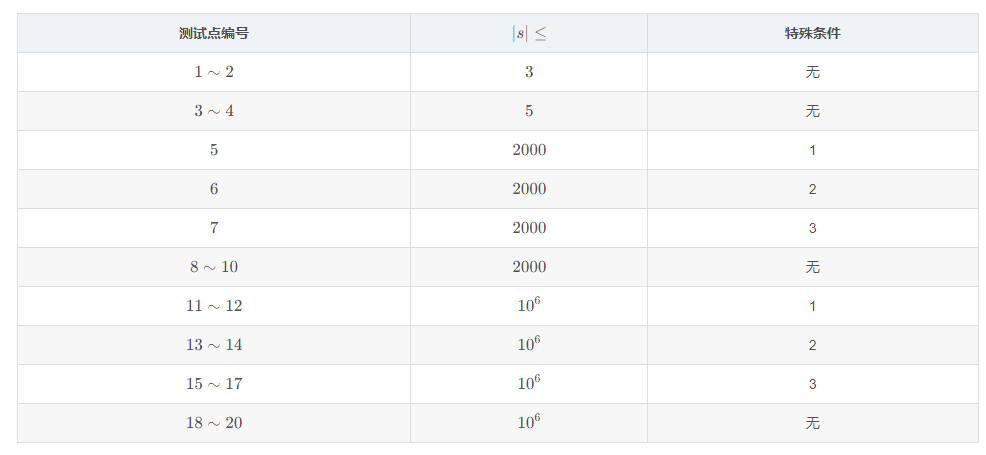Click the |s| limit in row 1 ∼ 2
The image size is (986, 455).
529,72
